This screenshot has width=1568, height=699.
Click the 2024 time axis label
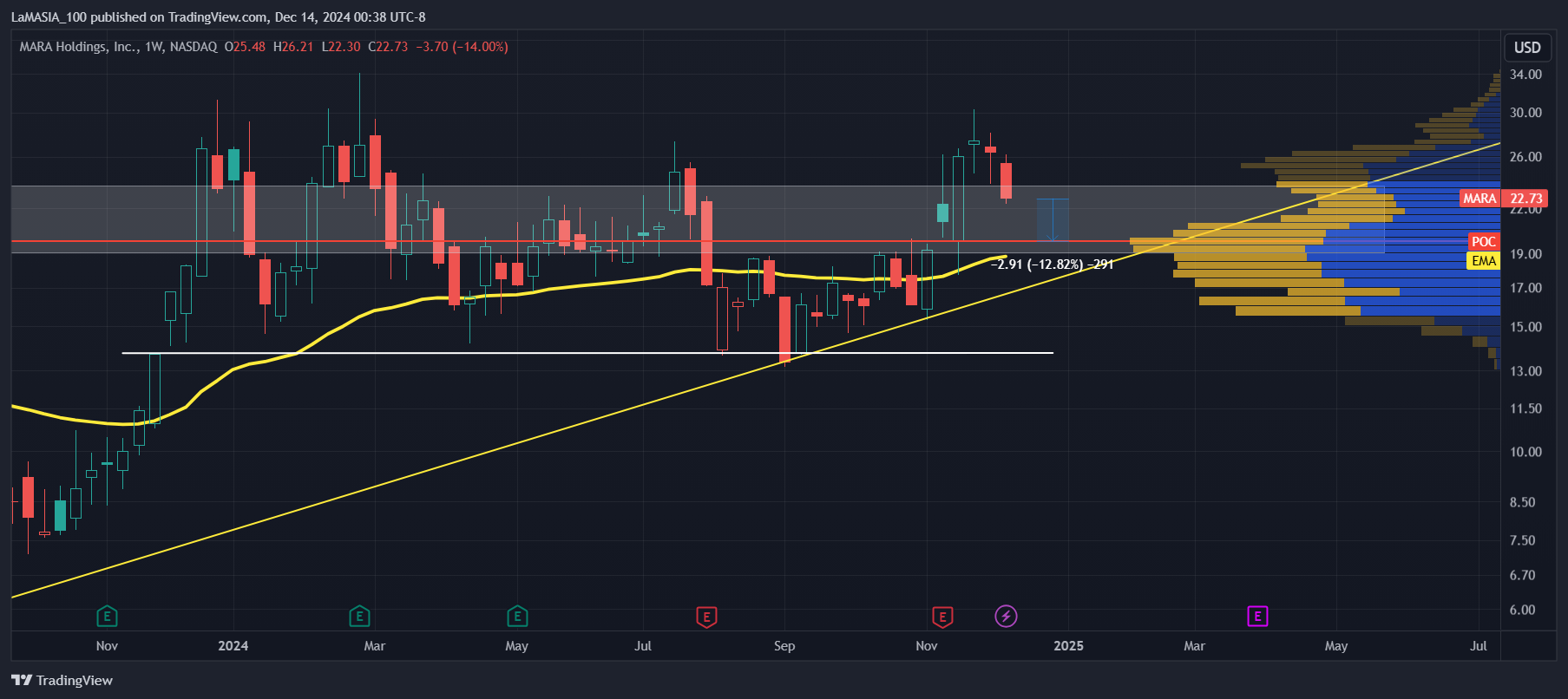click(233, 646)
